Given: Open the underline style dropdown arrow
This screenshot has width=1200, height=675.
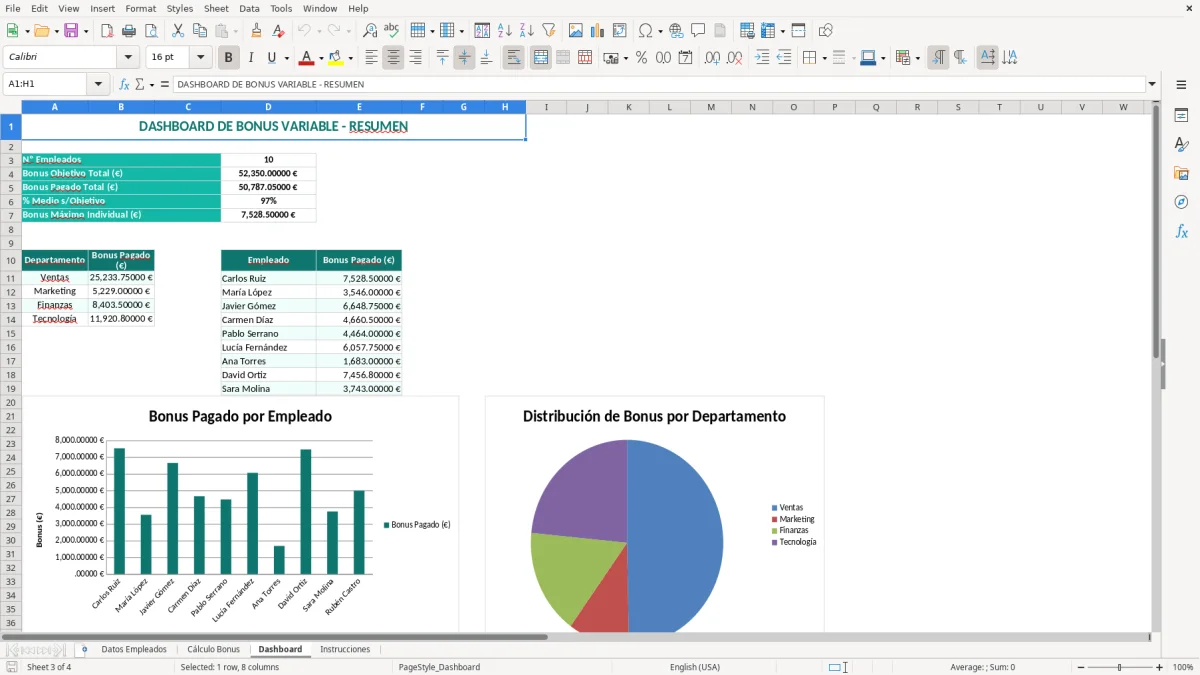Looking at the screenshot, I should (x=285, y=58).
